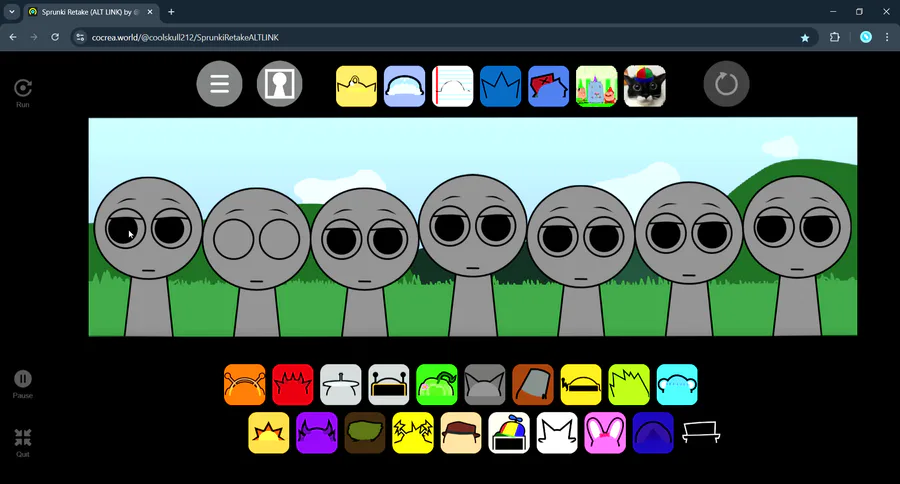This screenshot has width=900, height=484.
Task: Pick the bright green apple-like character icon
Action: point(437,385)
